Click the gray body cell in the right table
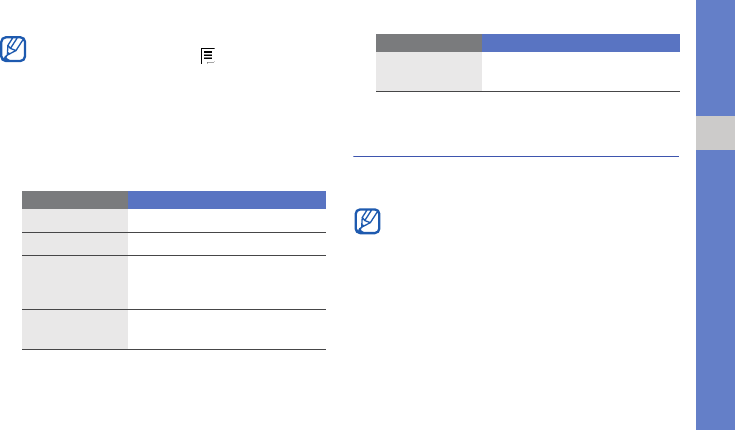The width and height of the screenshot is (735, 430). click(428, 71)
